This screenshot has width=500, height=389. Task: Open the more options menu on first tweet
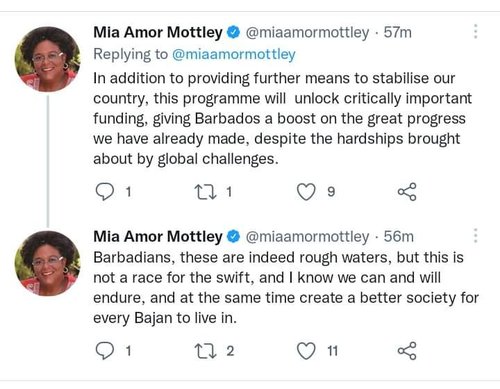pos(476,32)
